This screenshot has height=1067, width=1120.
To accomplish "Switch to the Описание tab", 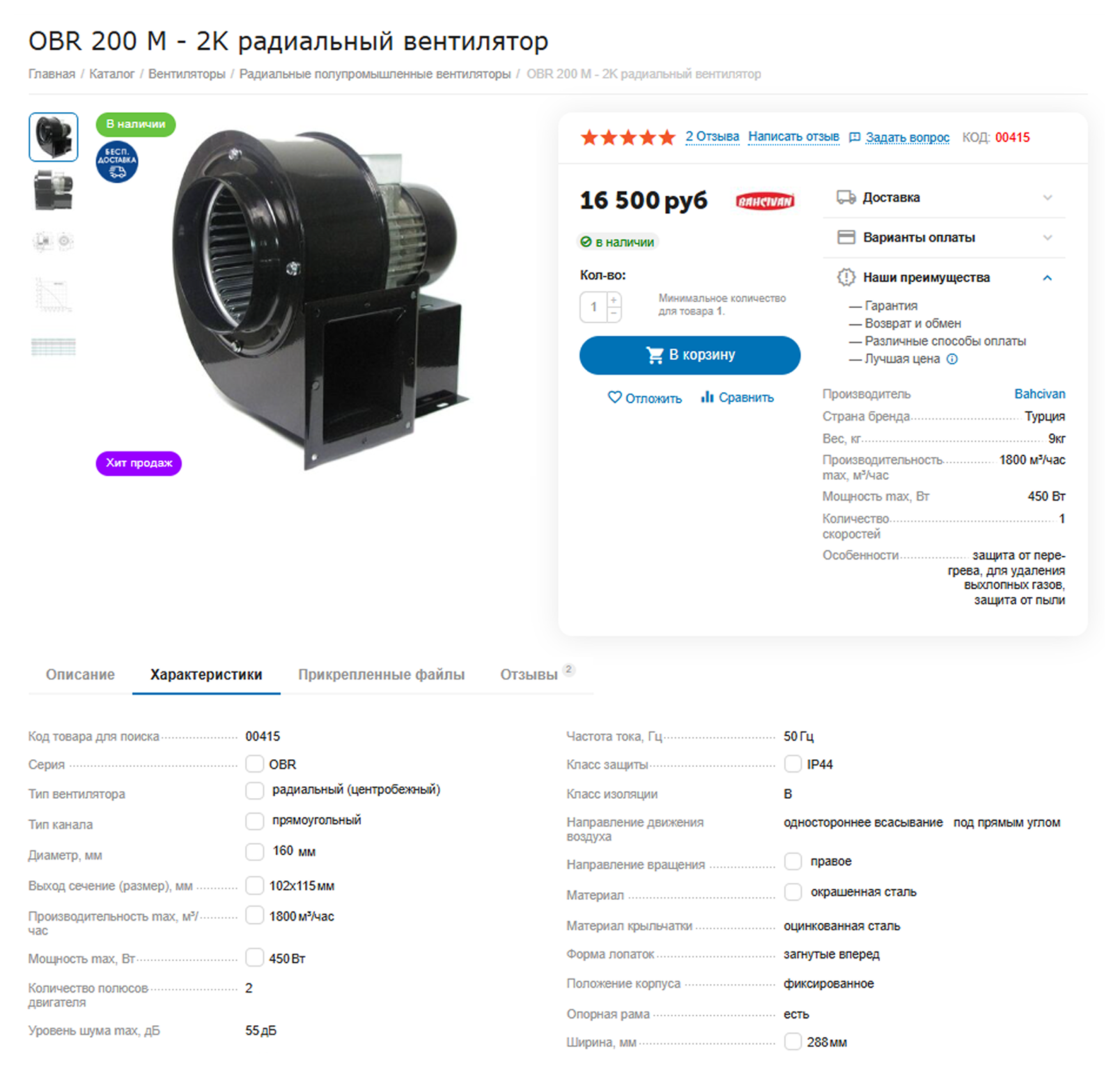I will 80,674.
